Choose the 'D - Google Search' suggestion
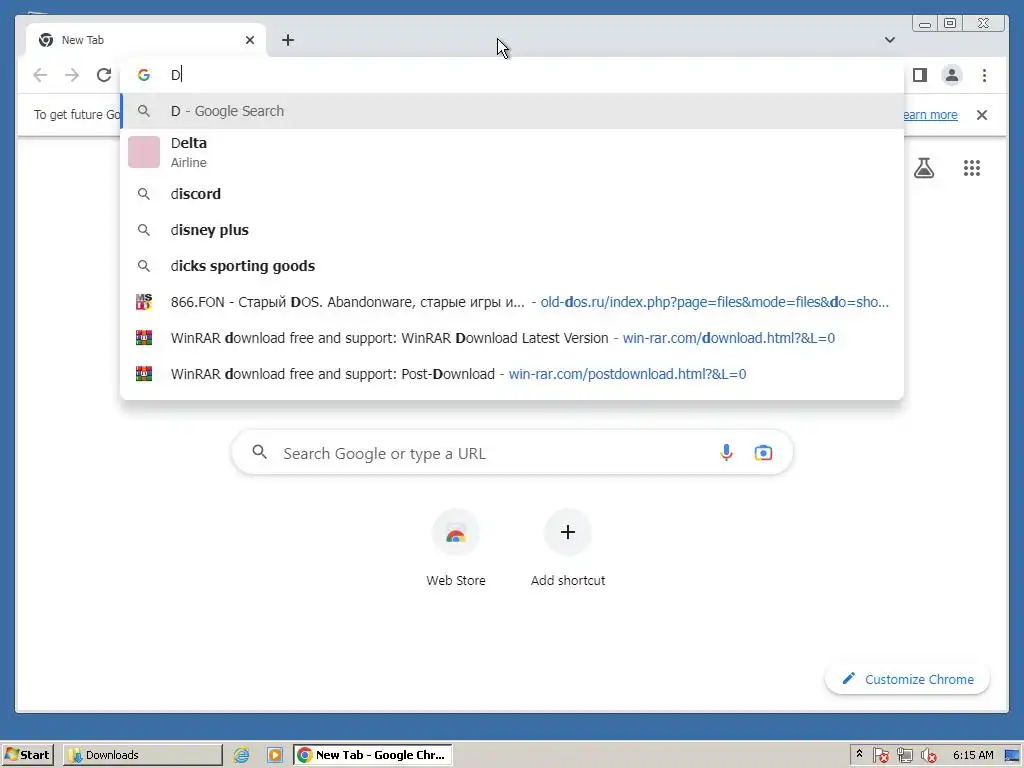This screenshot has height=768, width=1024. (x=512, y=111)
